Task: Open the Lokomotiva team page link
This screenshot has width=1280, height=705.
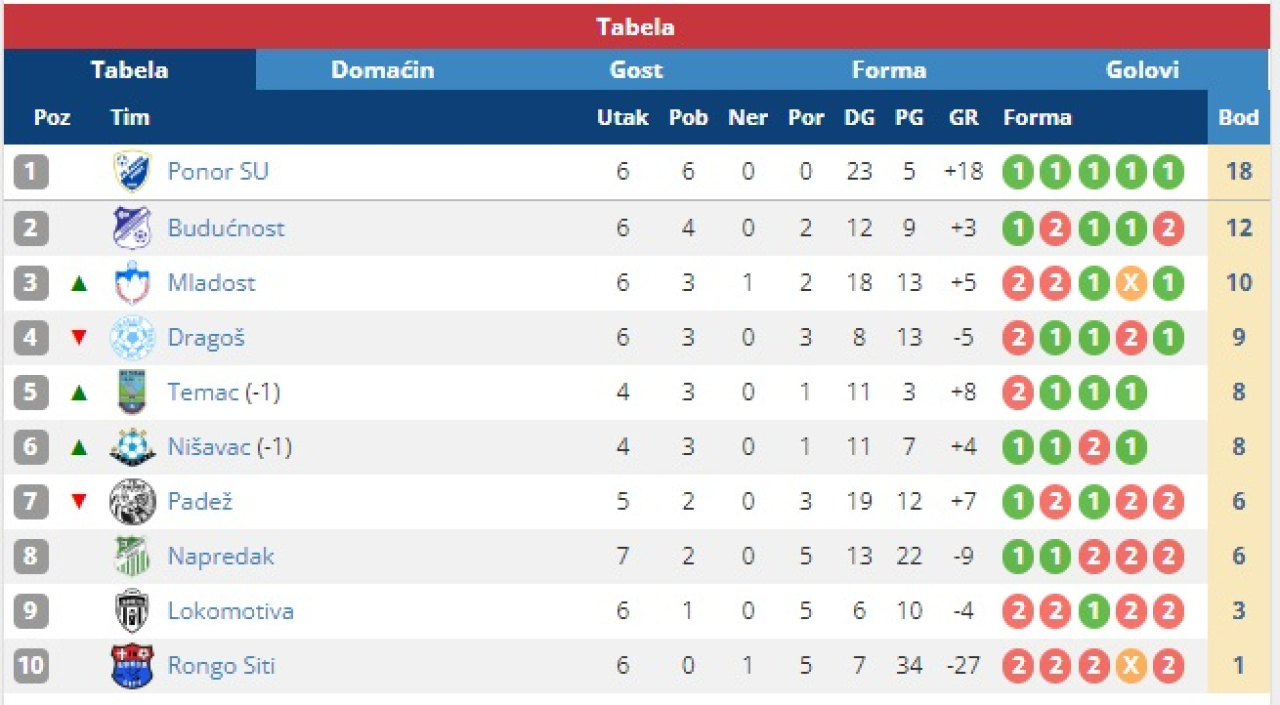Action: (230, 611)
